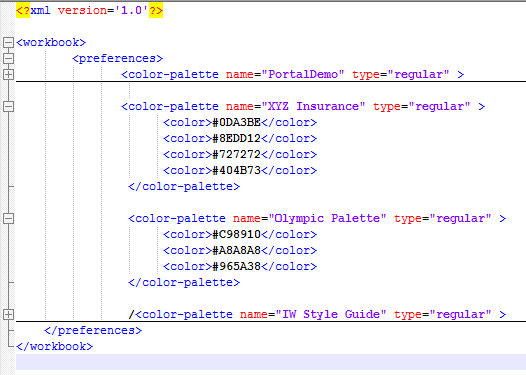Click type="regular" on the IW Style Guide line

(443, 315)
